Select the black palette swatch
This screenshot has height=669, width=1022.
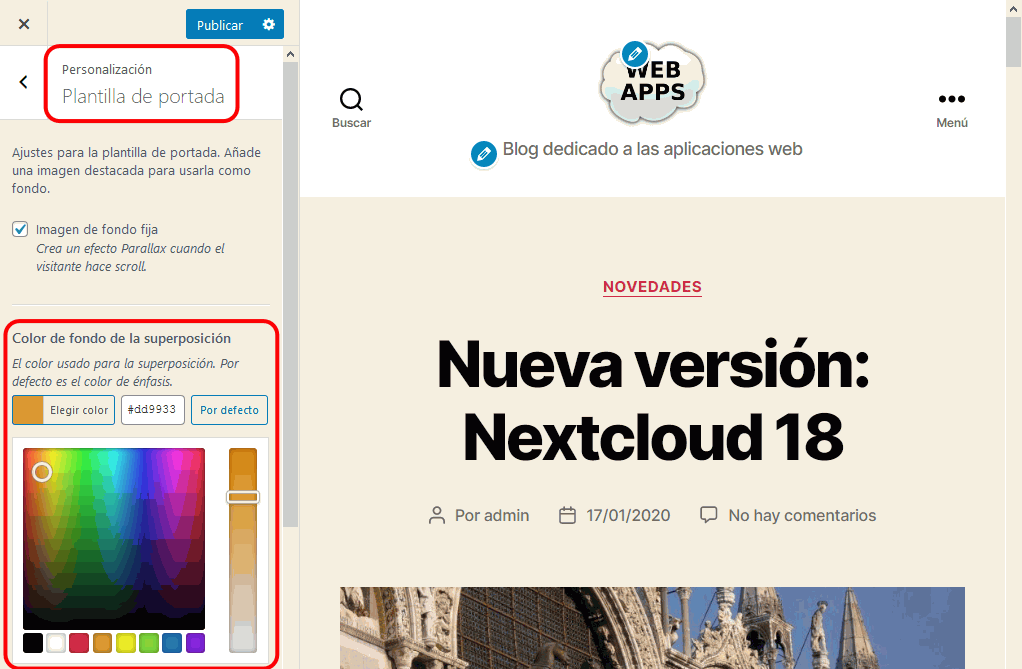click(x=33, y=643)
